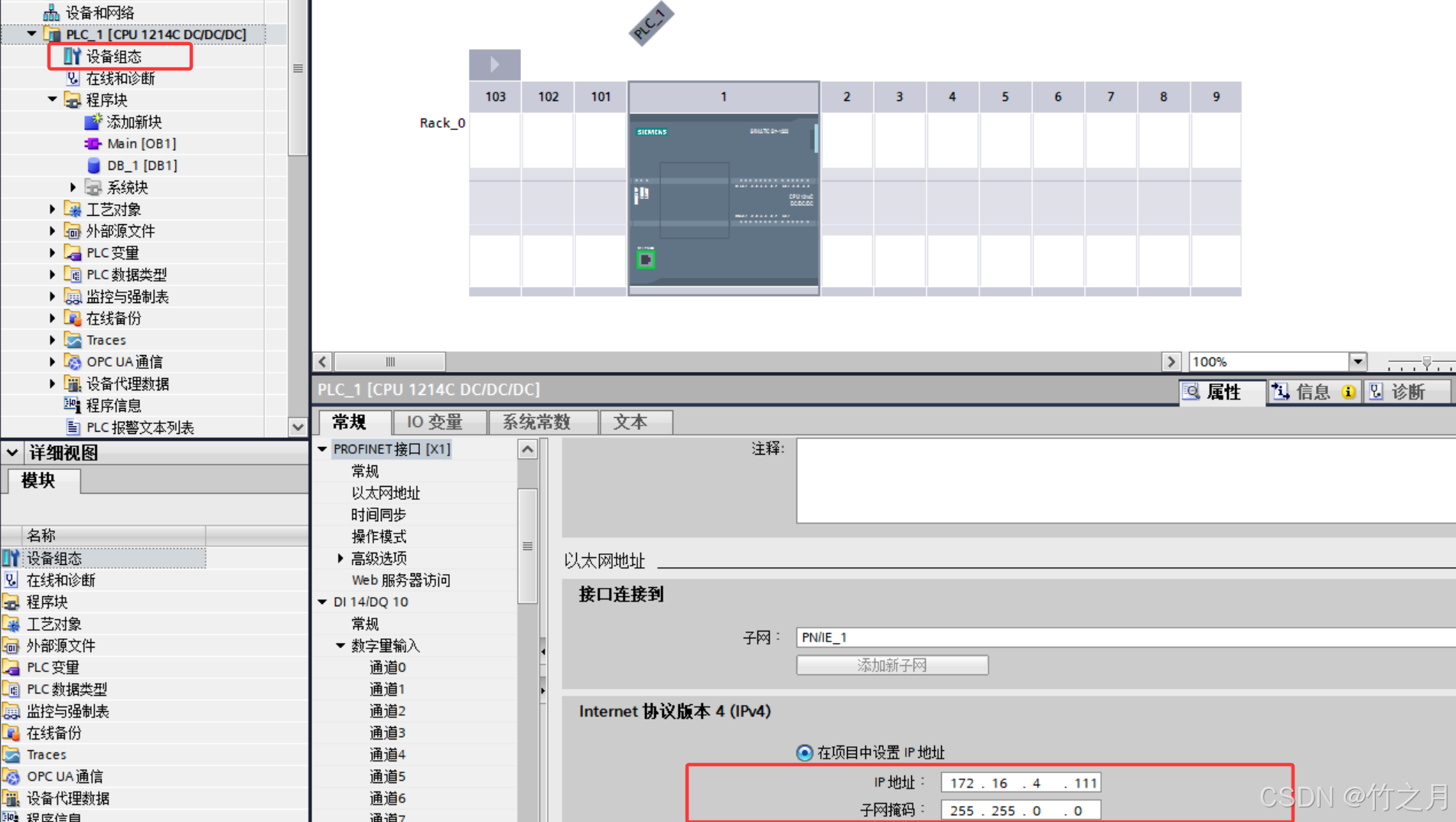Click the 添加新块 icon

[93, 122]
